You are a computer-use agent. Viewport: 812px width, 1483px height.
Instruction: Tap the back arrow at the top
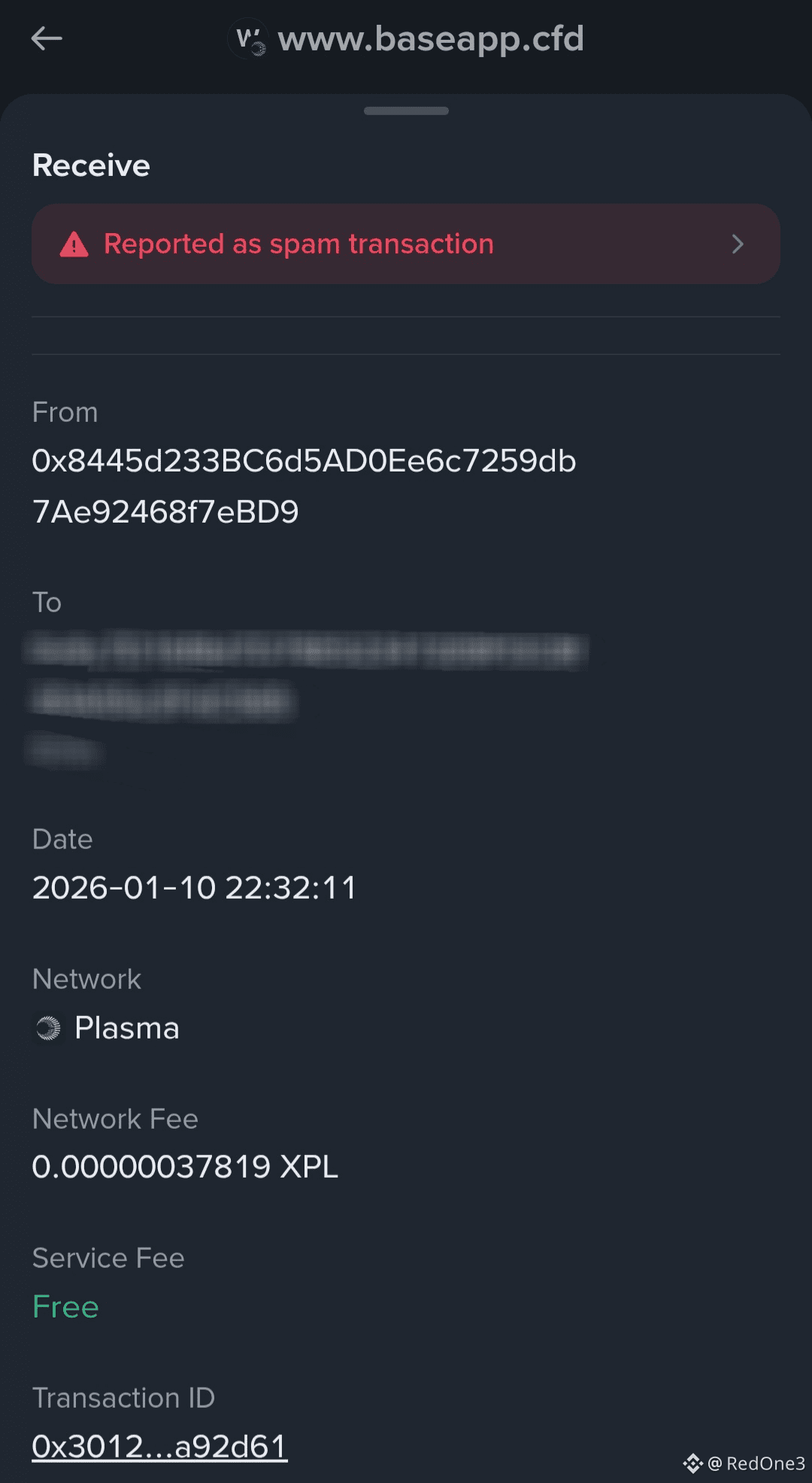pyautogui.click(x=47, y=38)
